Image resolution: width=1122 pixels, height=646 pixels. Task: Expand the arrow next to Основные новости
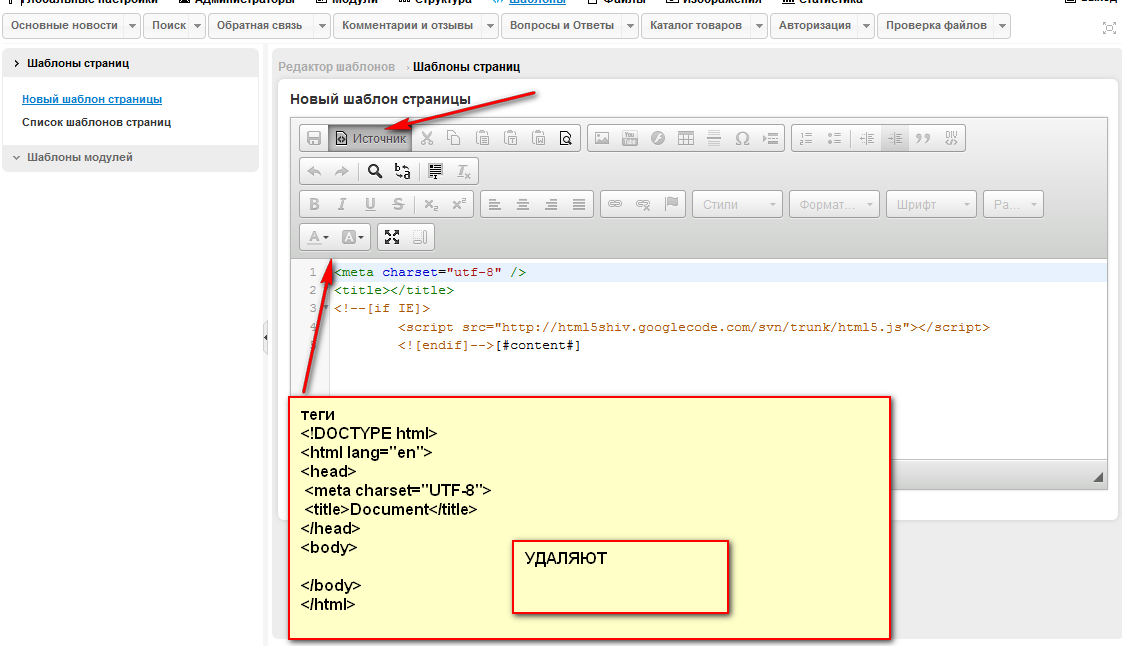[132, 26]
